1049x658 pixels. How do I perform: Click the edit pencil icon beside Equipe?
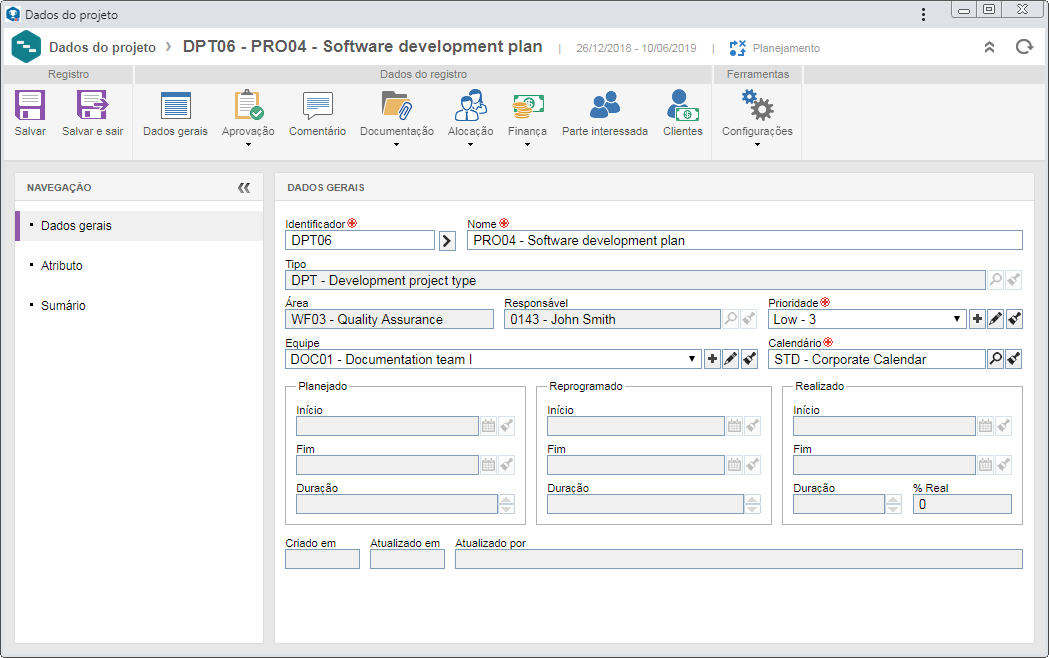click(731, 359)
